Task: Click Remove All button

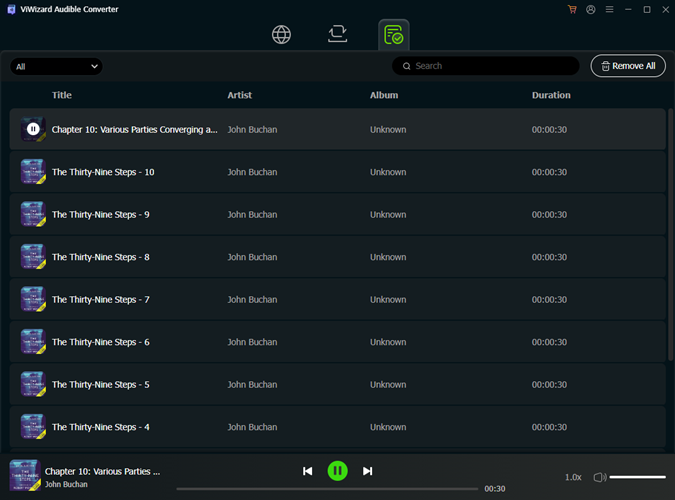Action: [x=628, y=66]
